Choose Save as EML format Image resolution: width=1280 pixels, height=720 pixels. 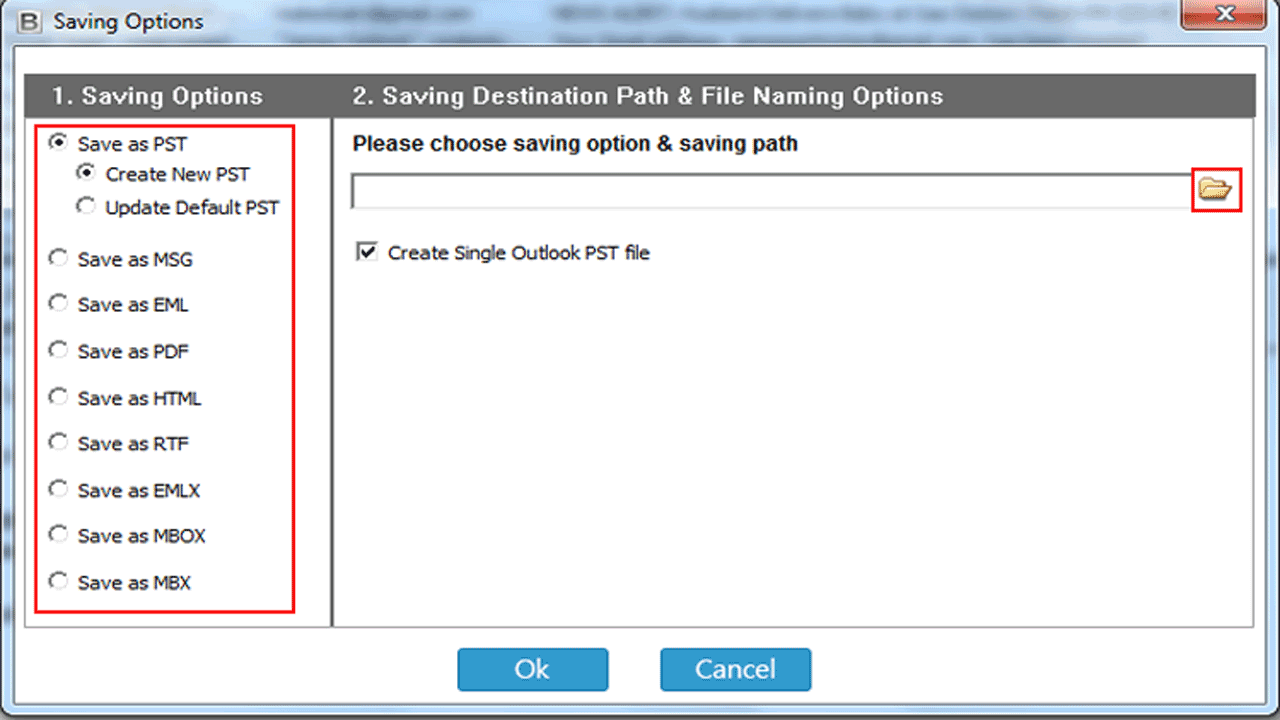(x=59, y=304)
